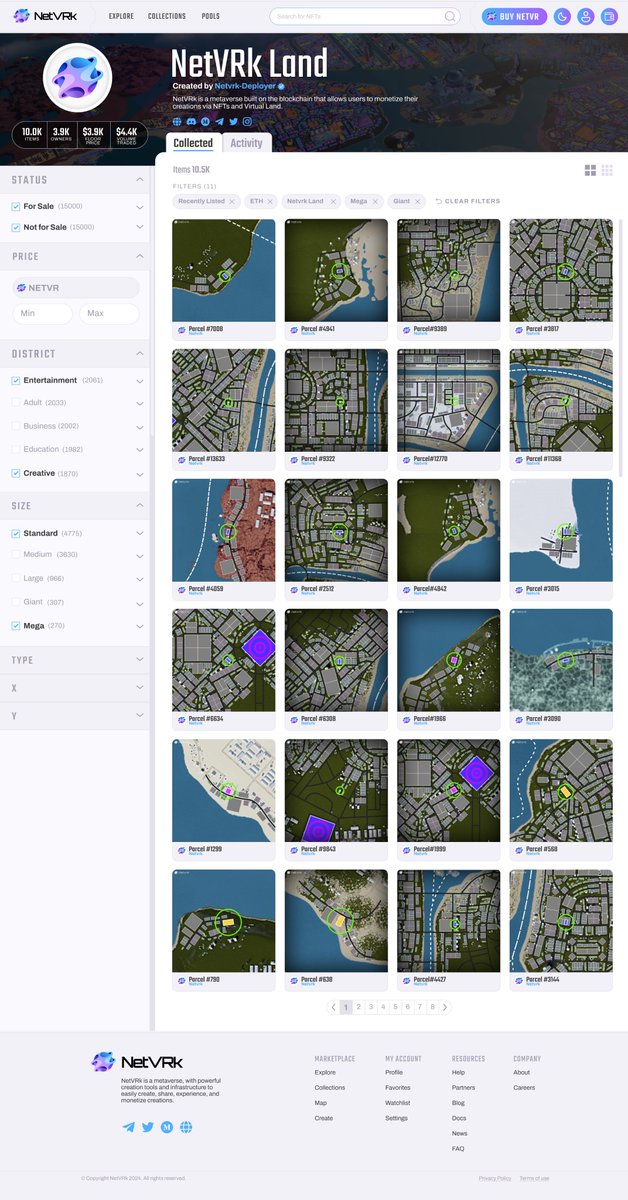Check the Education district checkbox
This screenshot has height=1200, width=628.
16,449
